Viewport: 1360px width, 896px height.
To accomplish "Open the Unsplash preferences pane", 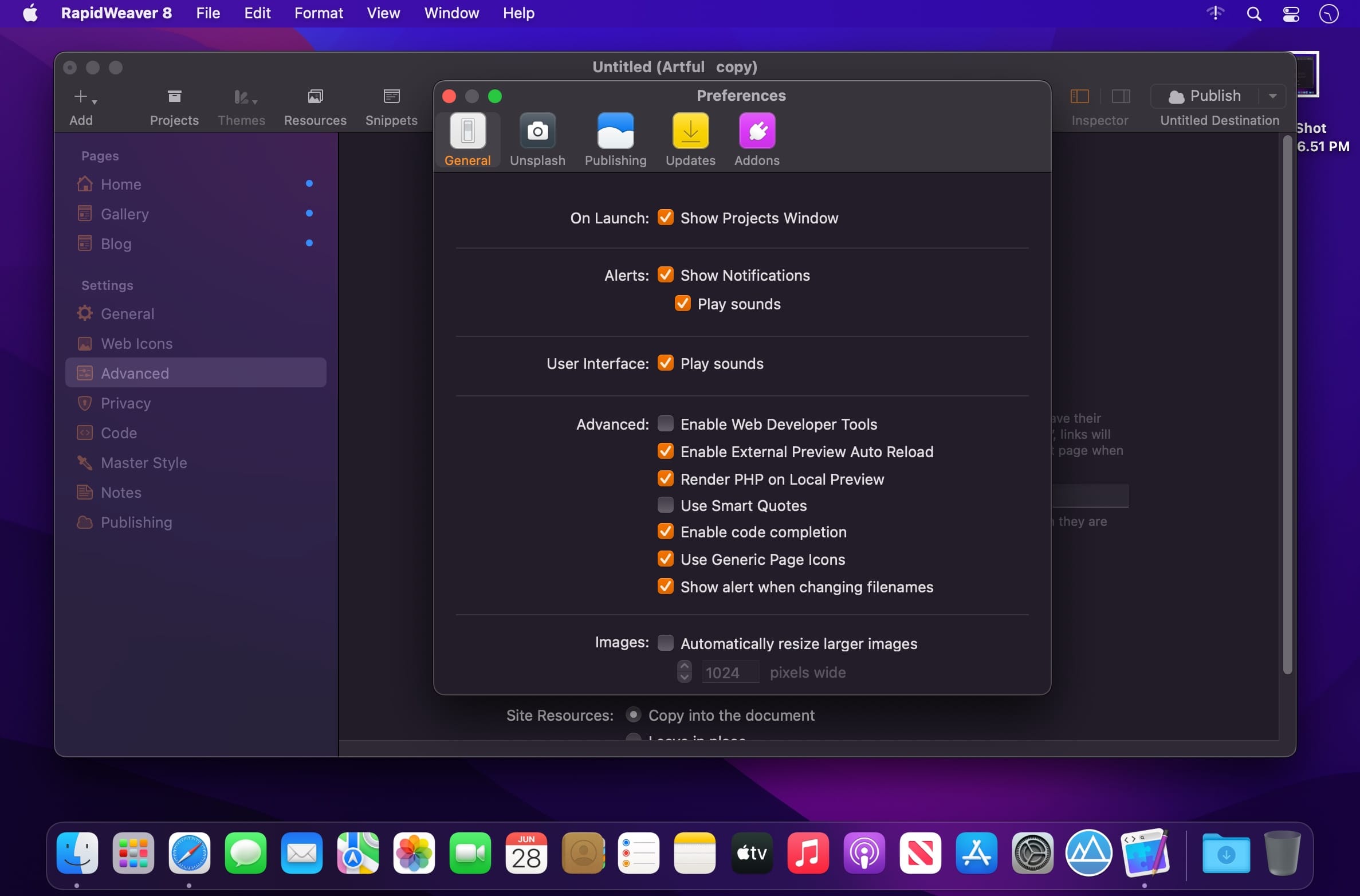I will click(x=537, y=140).
